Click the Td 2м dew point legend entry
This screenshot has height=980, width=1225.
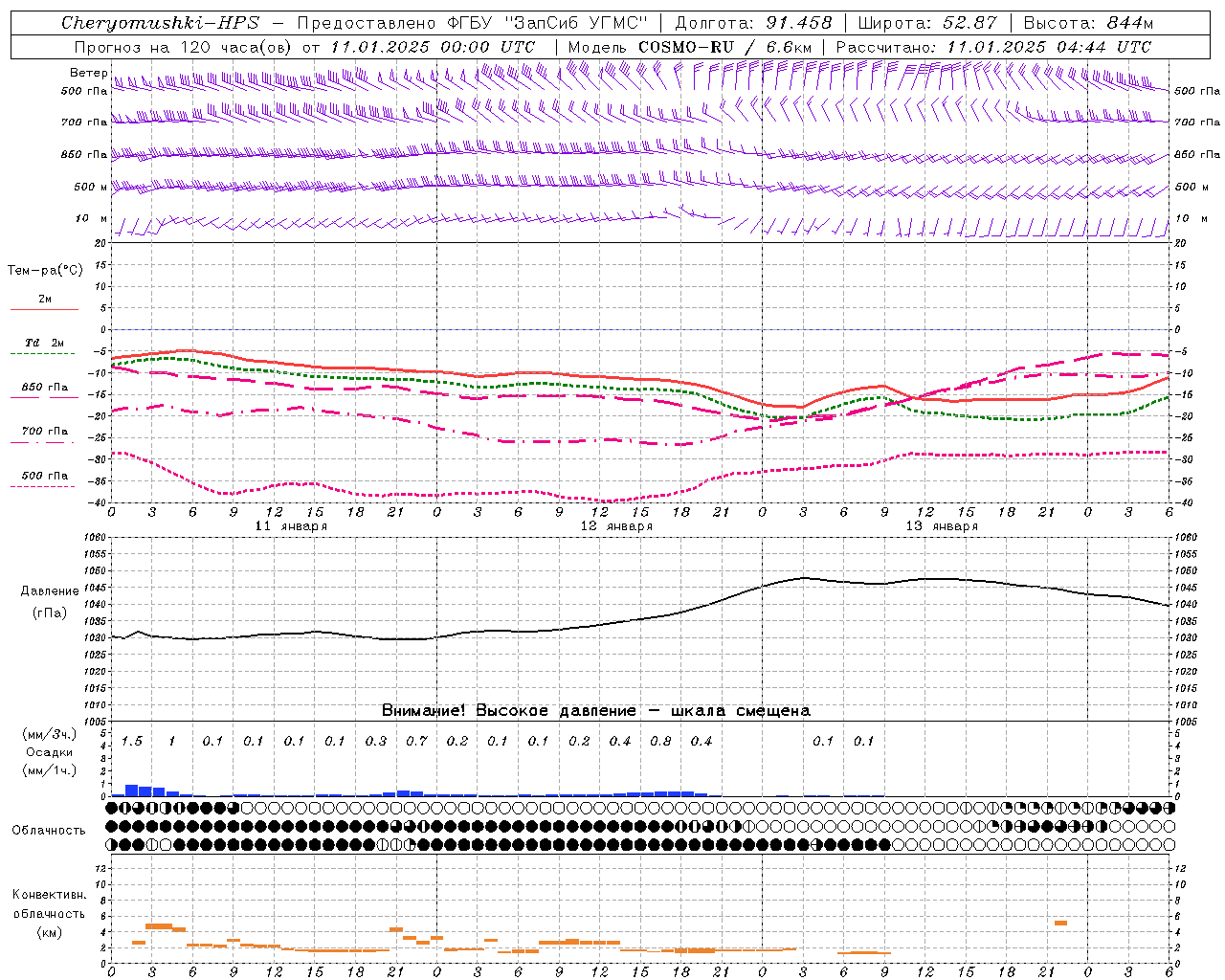pos(45,343)
